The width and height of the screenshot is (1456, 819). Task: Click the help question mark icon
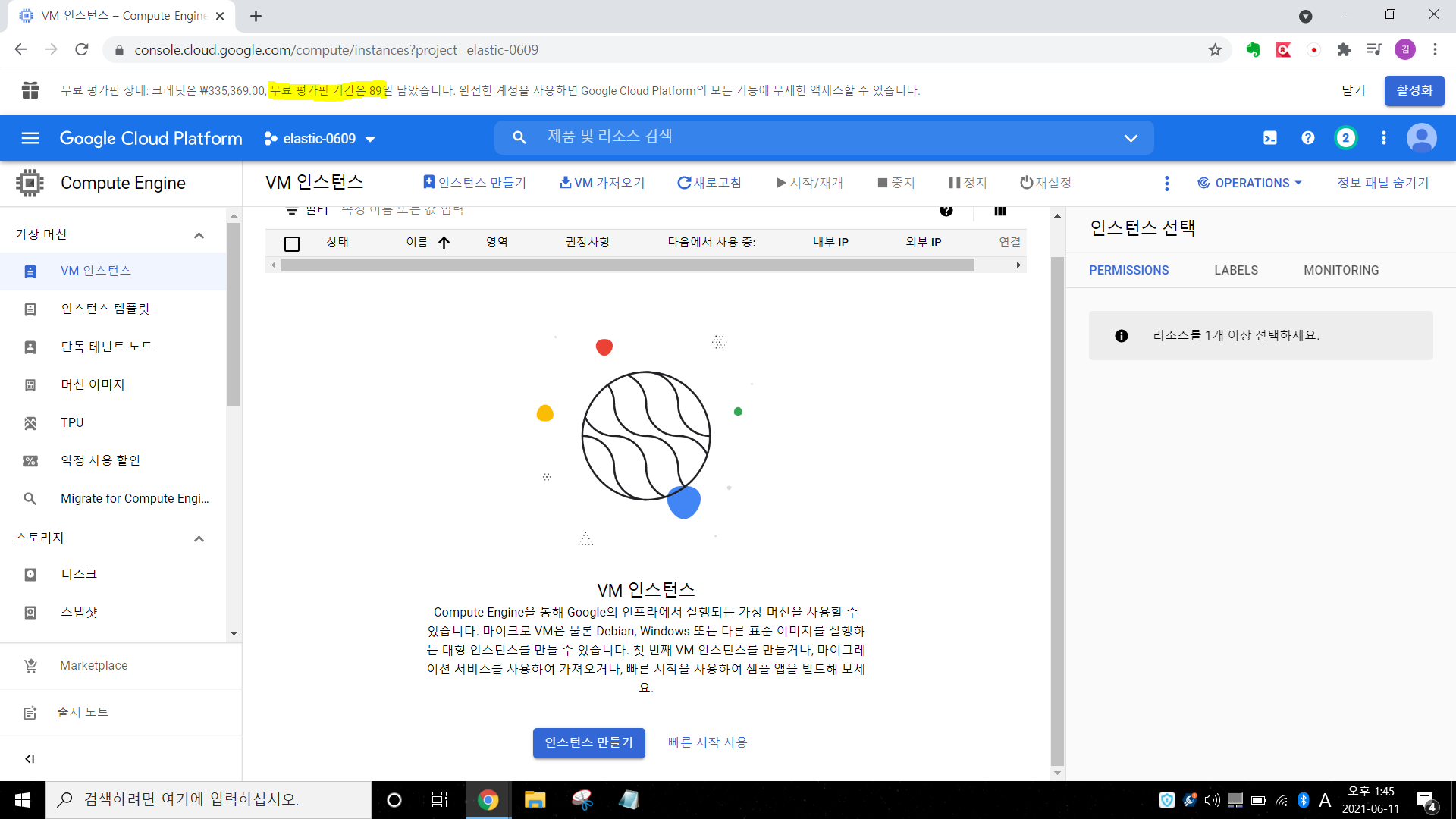pyautogui.click(x=1307, y=138)
